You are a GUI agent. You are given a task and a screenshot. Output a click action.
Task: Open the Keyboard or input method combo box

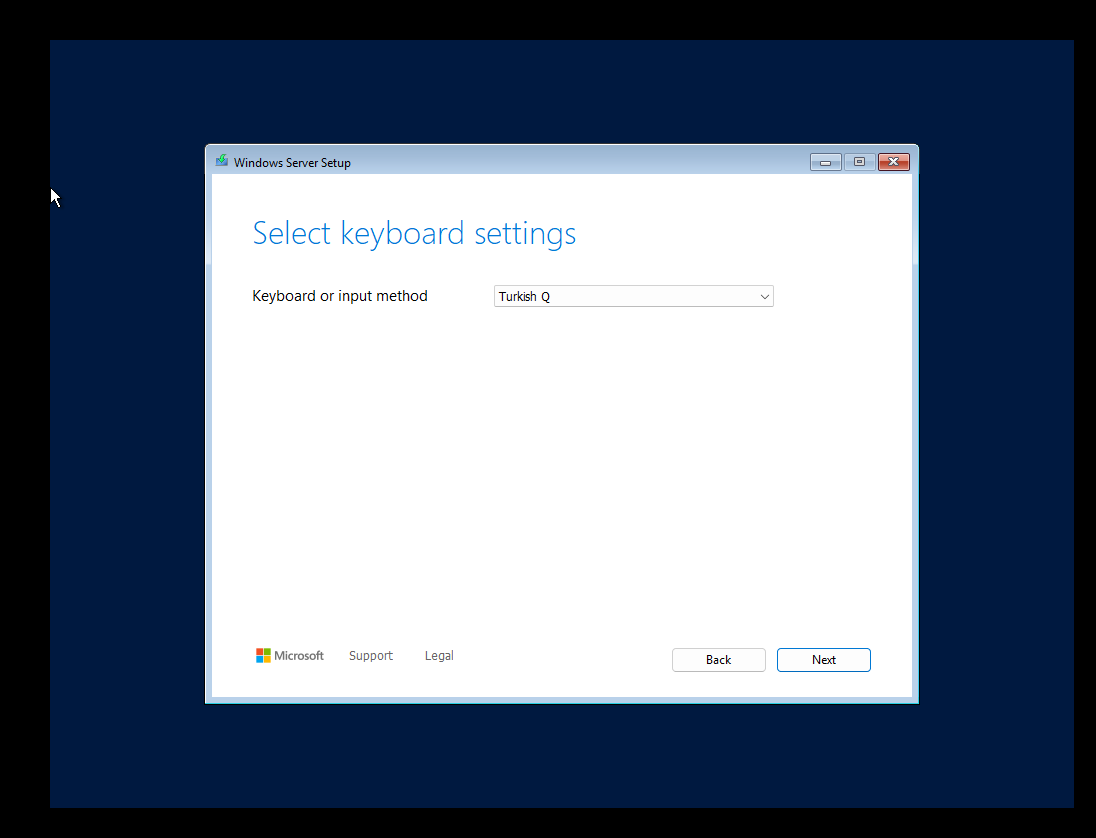point(633,297)
